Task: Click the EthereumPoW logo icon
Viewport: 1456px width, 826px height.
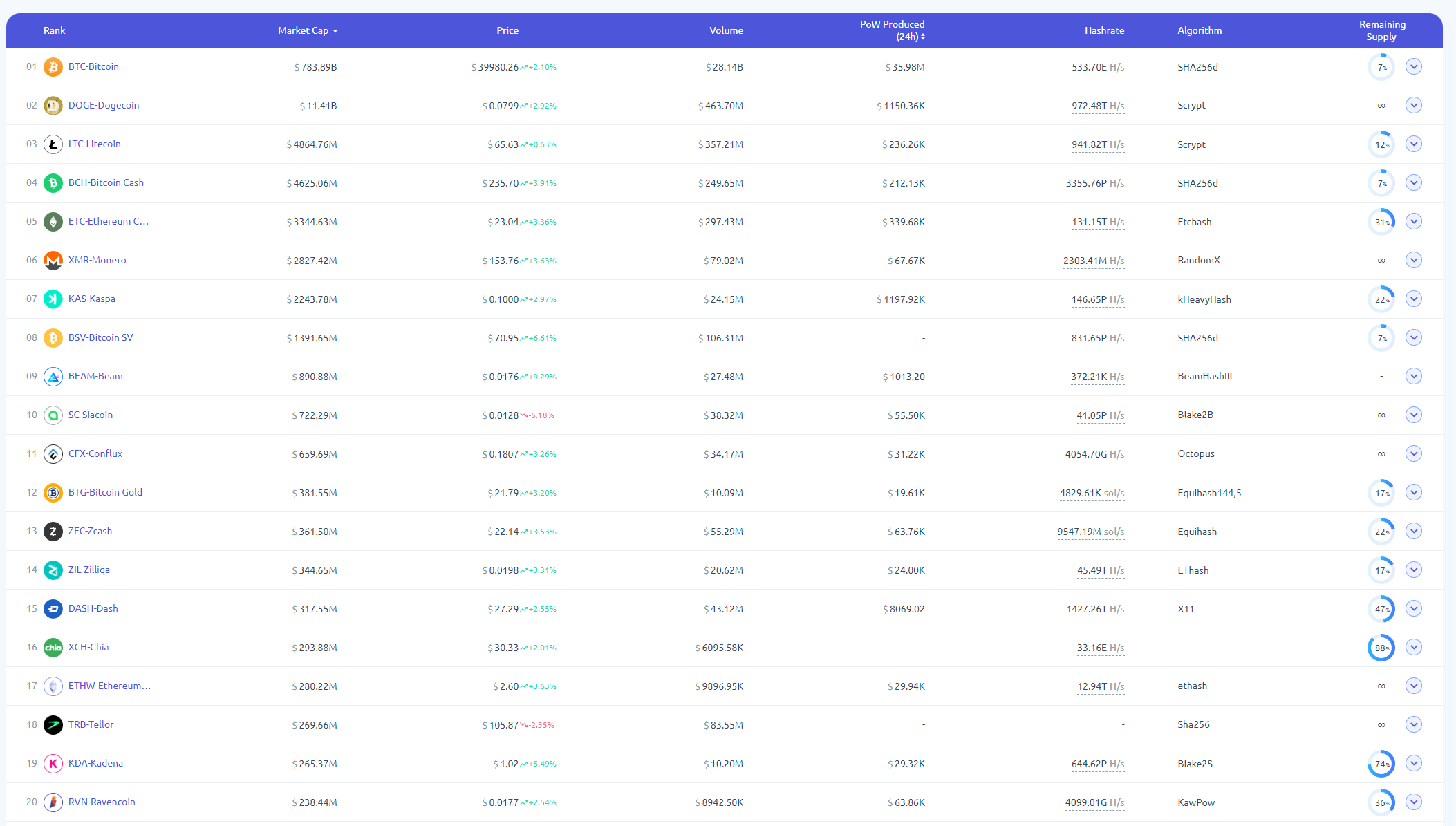Action: tap(53, 686)
